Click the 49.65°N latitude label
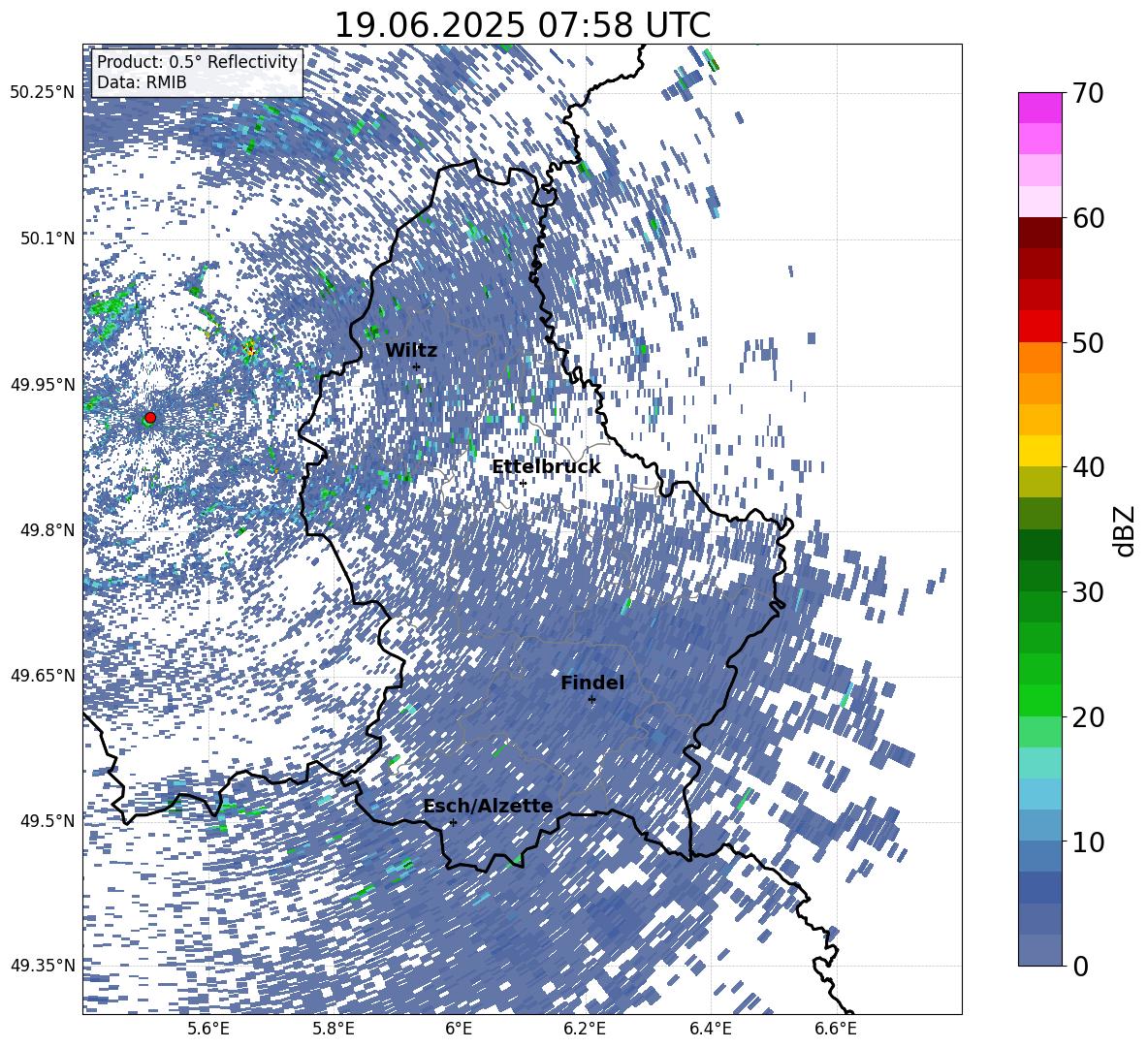Screen dimensions: 1148x1048 tap(43, 676)
